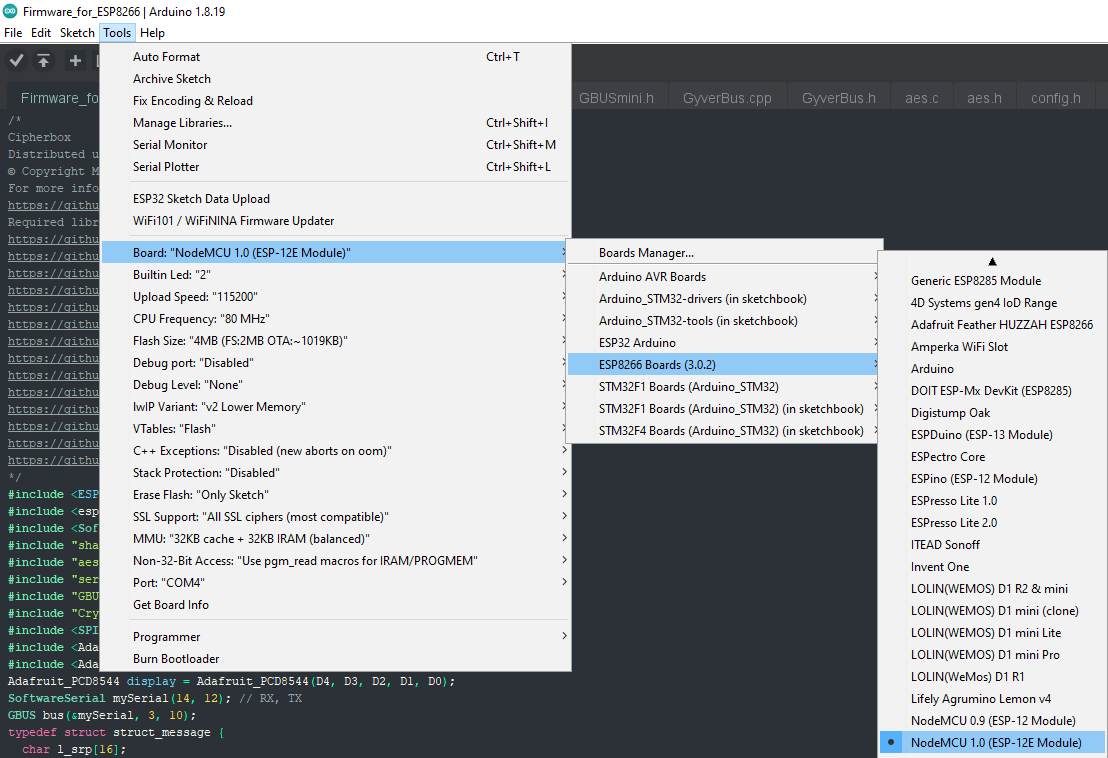Select NodeMCU 1.0 (ESP-12E Module) radio item
This screenshot has width=1108, height=758.
pyautogui.click(x=992, y=742)
